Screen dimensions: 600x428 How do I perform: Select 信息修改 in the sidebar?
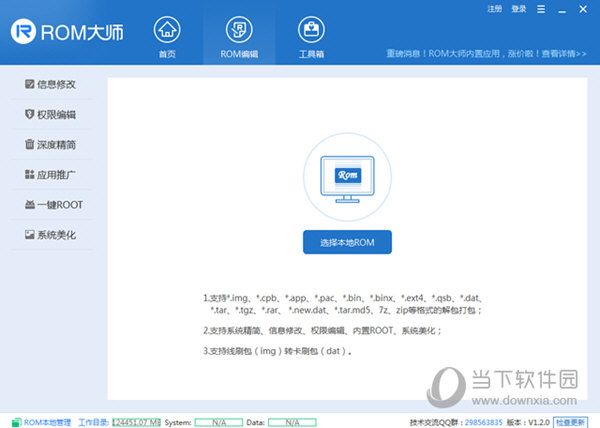51,84
